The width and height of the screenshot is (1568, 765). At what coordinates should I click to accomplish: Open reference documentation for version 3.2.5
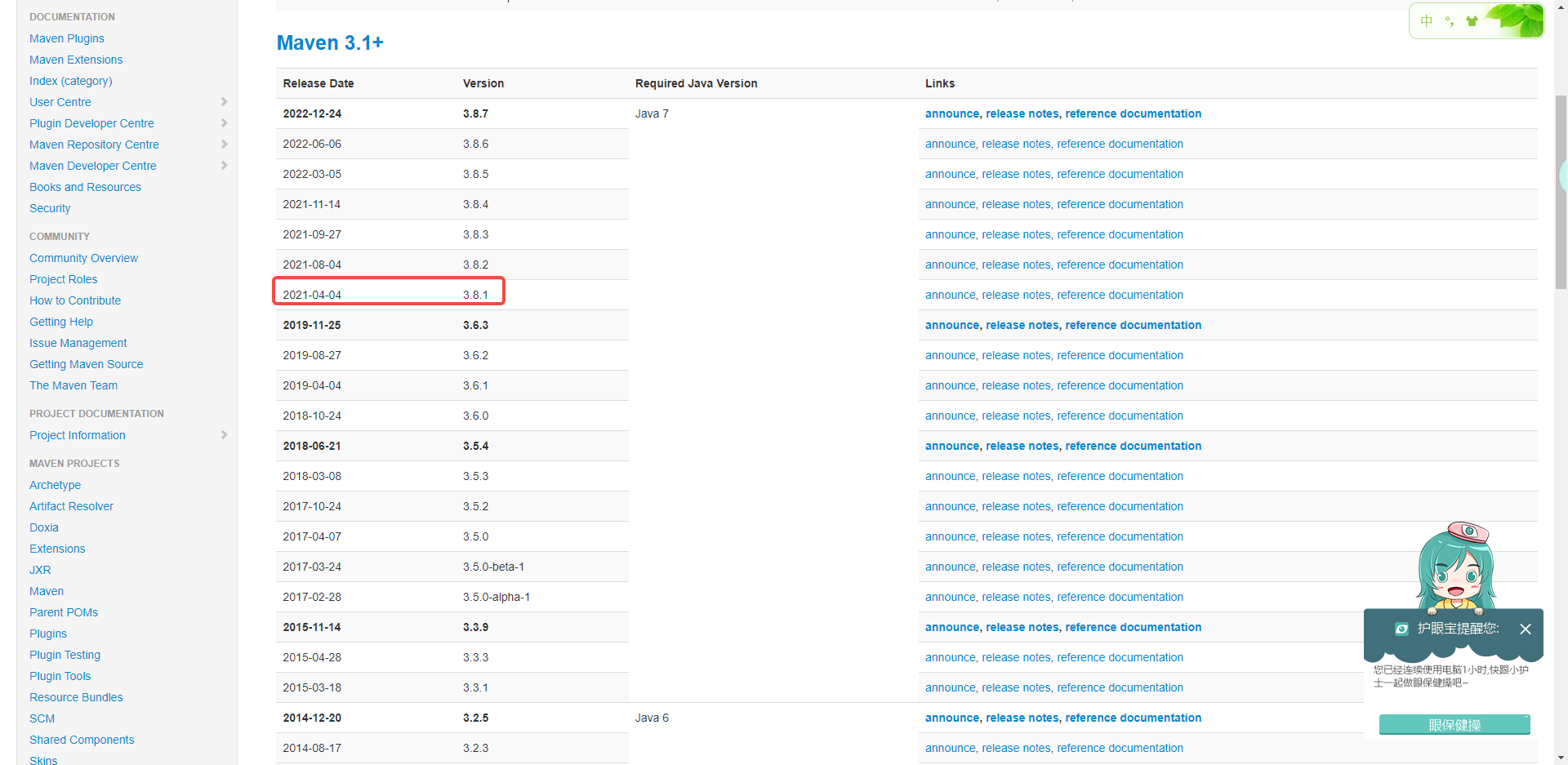pos(1134,718)
